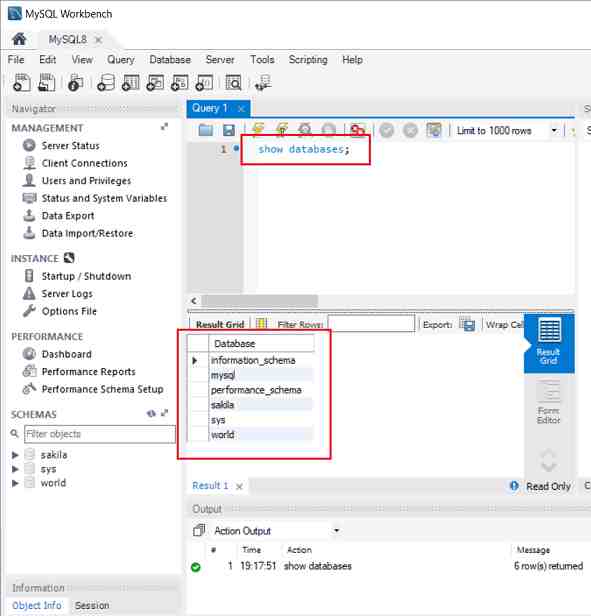
Task: Open a script file in query editor
Action: [x=206, y=130]
